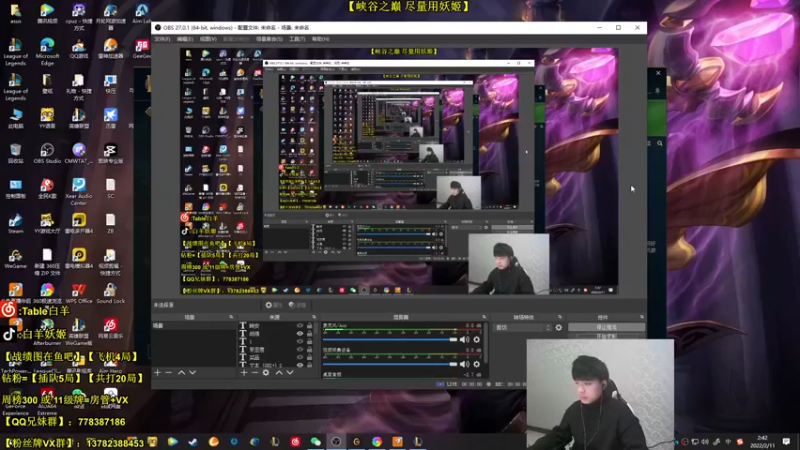Image resolution: width=800 pixels, height=450 pixels.
Task: Open Steam desktop shortcut
Action: (15, 223)
